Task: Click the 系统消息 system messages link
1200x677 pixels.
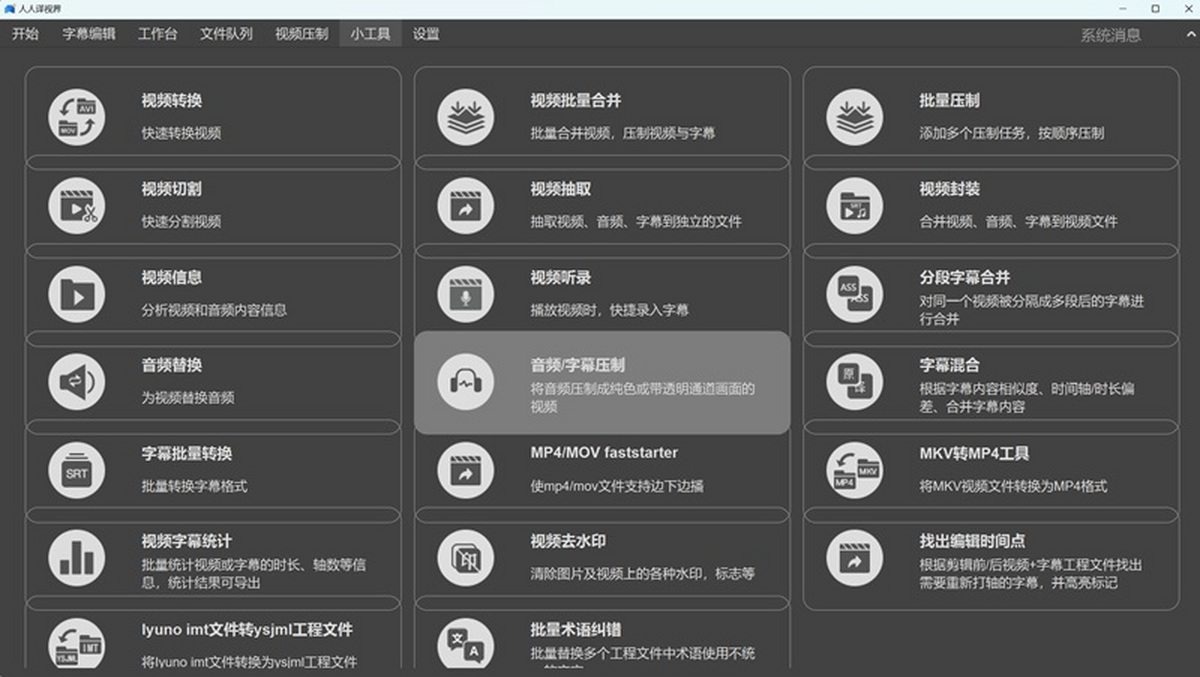Action: click(x=1110, y=35)
